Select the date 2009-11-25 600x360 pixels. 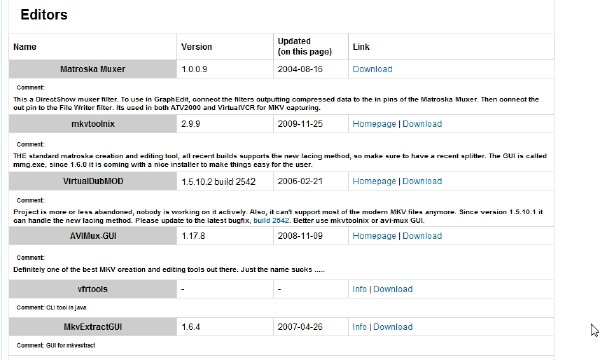tap(300, 124)
